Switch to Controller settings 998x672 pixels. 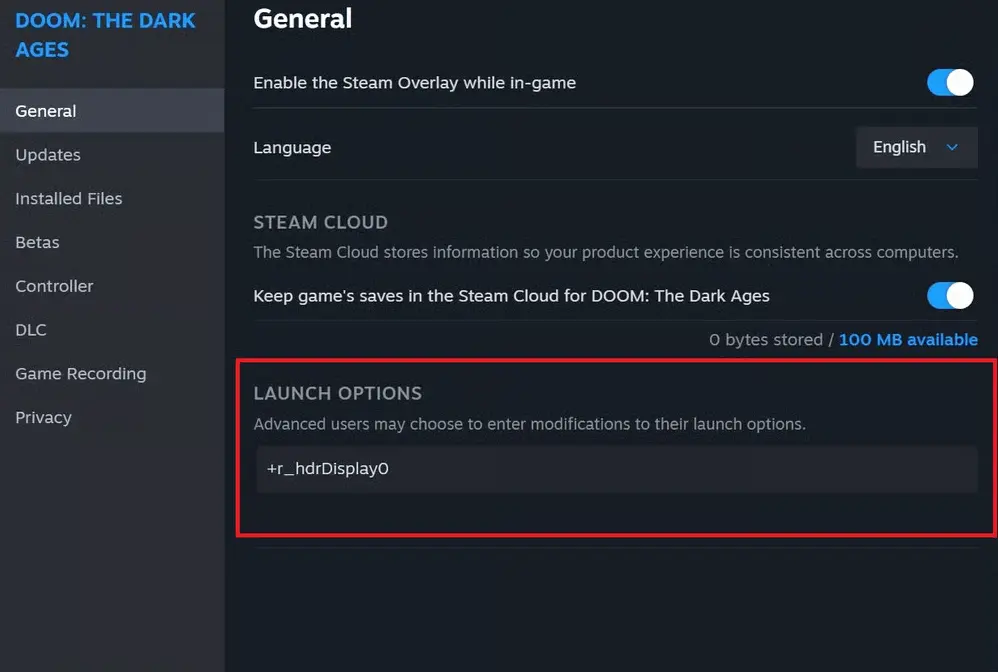pos(54,286)
